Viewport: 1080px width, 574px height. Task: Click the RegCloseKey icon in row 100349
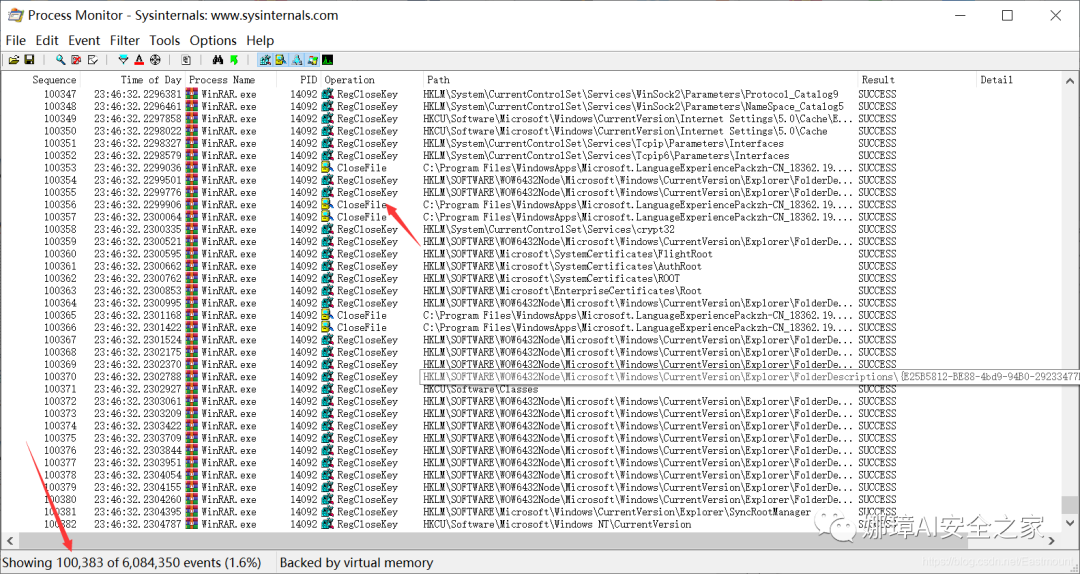point(328,119)
